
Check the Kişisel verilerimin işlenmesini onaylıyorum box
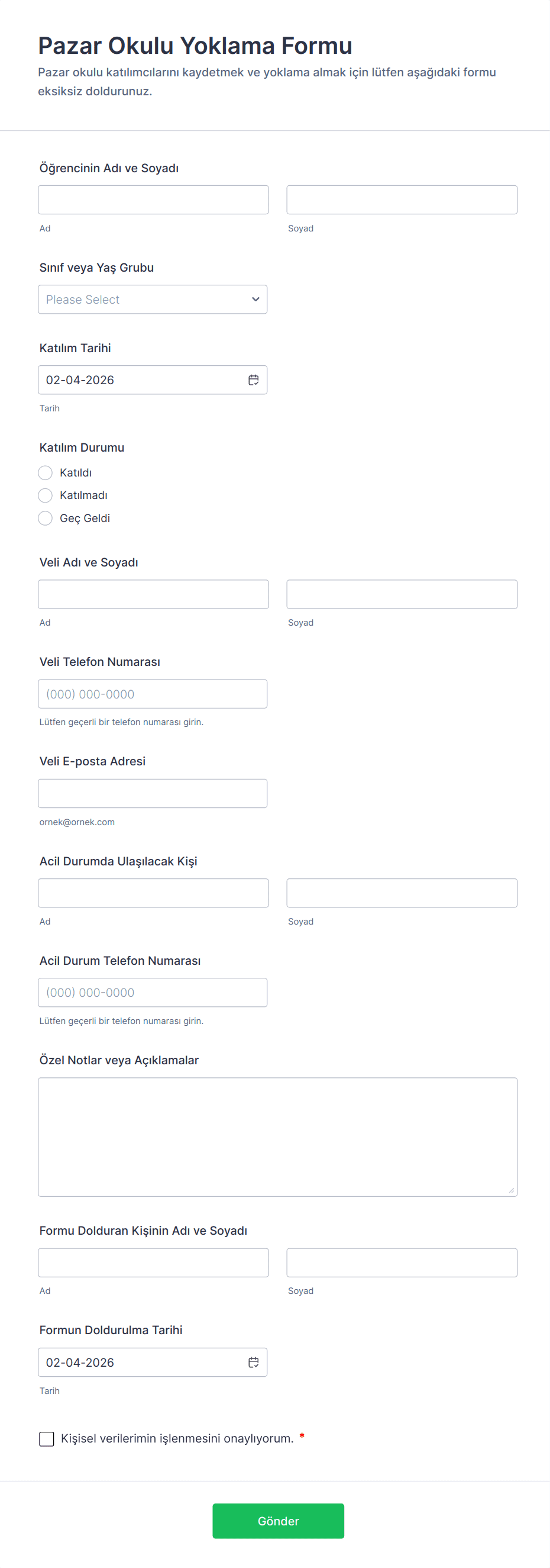point(47,1439)
